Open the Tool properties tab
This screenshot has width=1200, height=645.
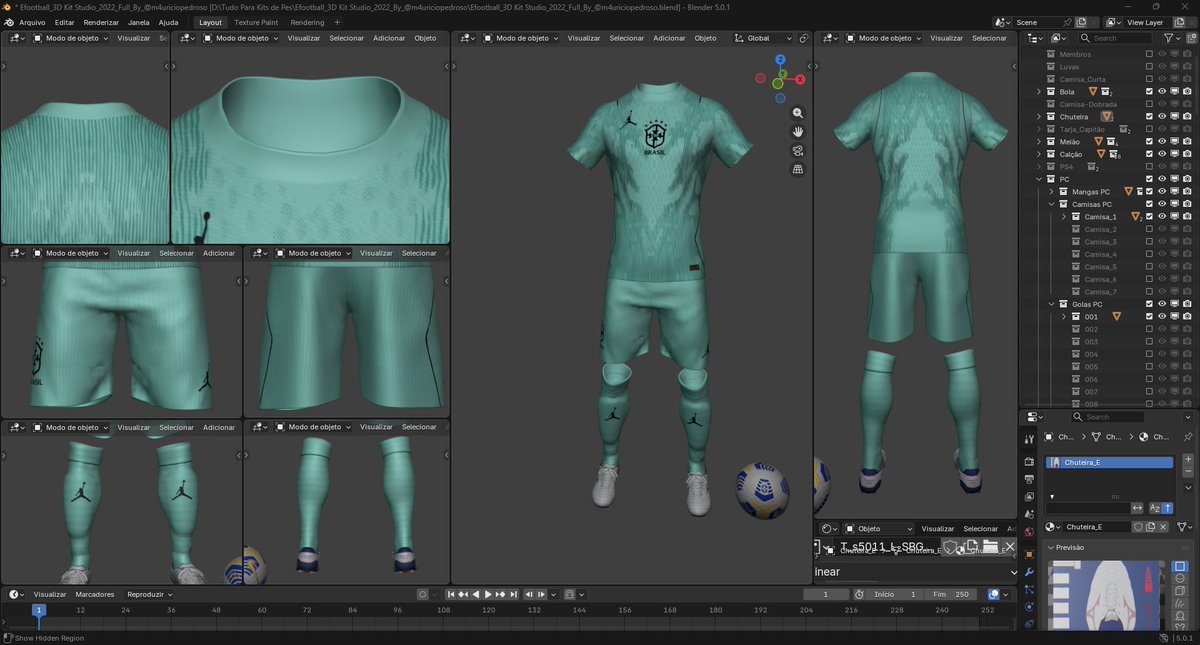tap(1029, 438)
